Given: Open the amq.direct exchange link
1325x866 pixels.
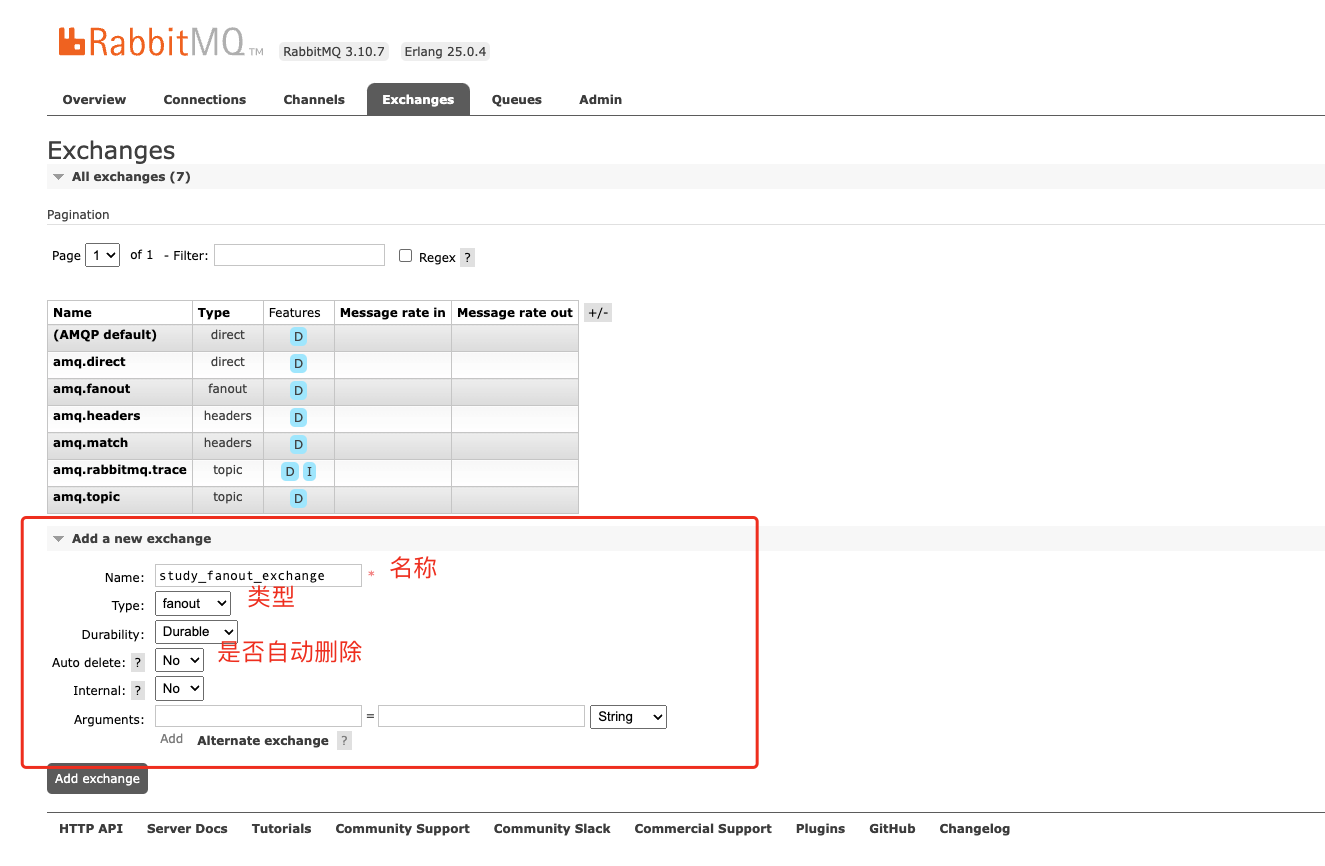Looking at the screenshot, I should (x=89, y=362).
